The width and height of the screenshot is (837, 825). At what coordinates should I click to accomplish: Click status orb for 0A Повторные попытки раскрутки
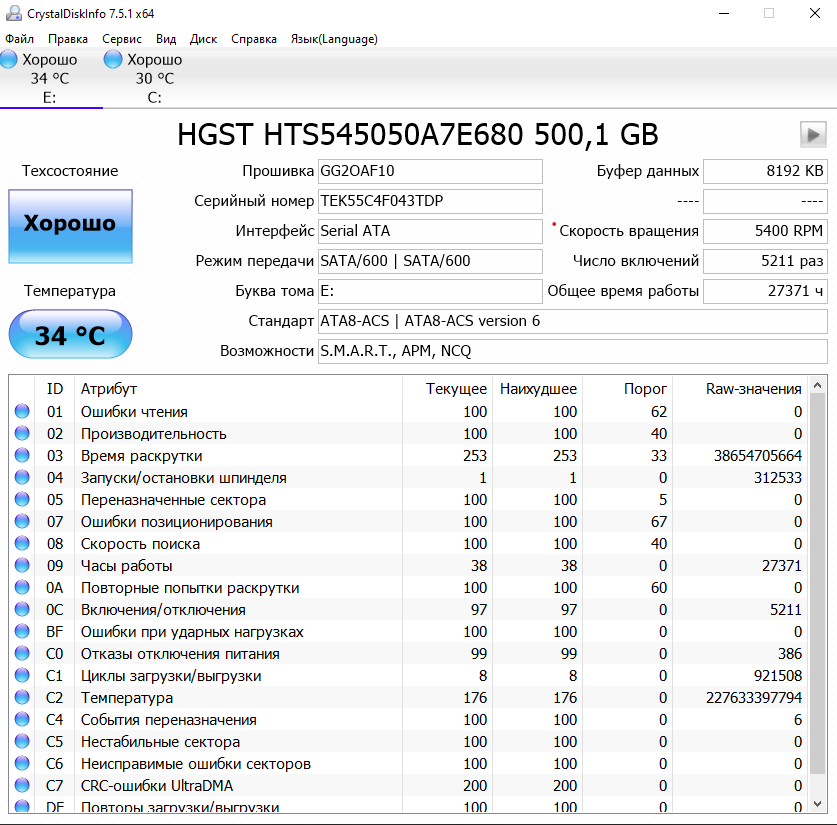[x=22, y=588]
